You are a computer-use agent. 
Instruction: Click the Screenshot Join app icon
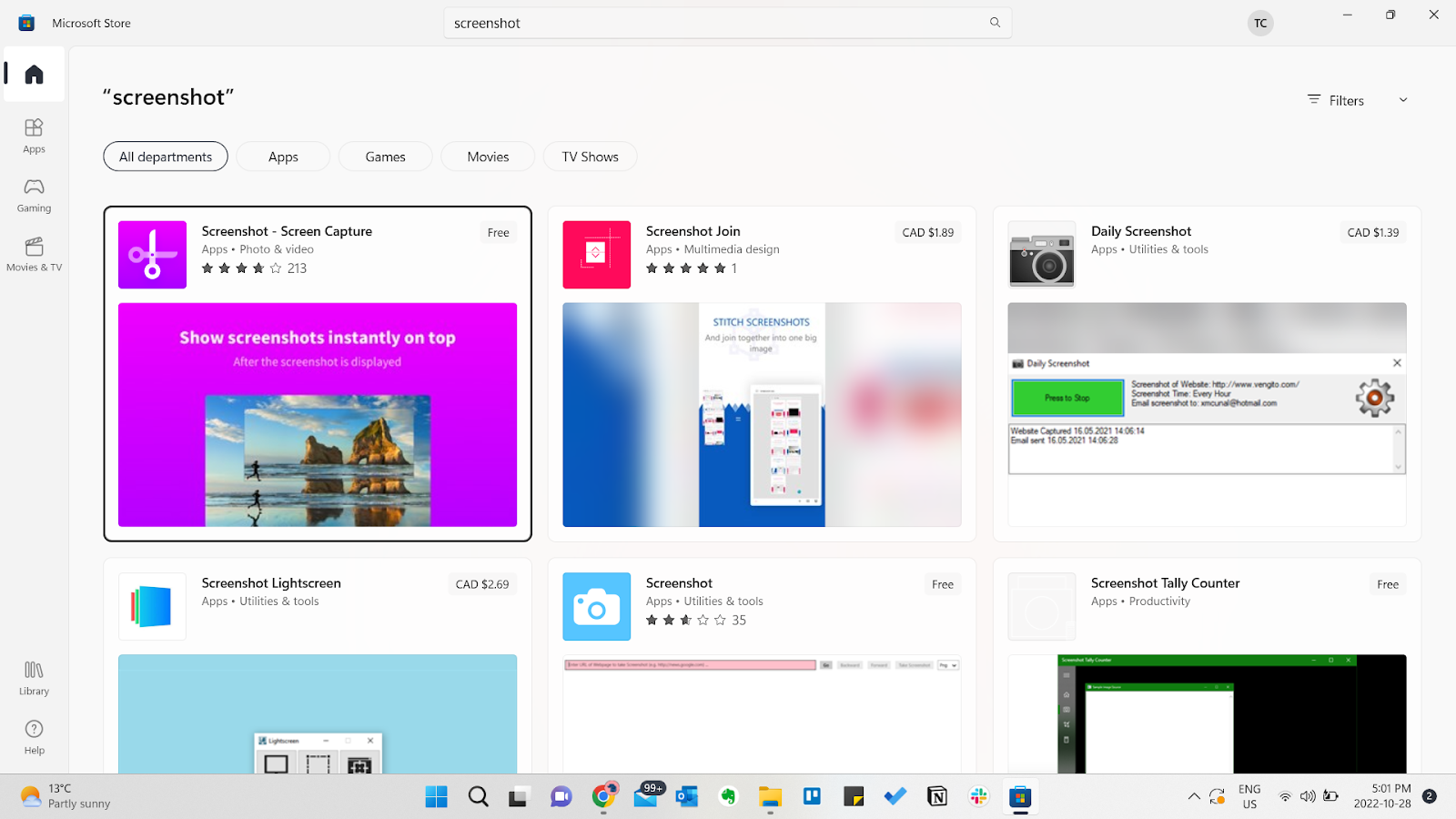pos(596,255)
